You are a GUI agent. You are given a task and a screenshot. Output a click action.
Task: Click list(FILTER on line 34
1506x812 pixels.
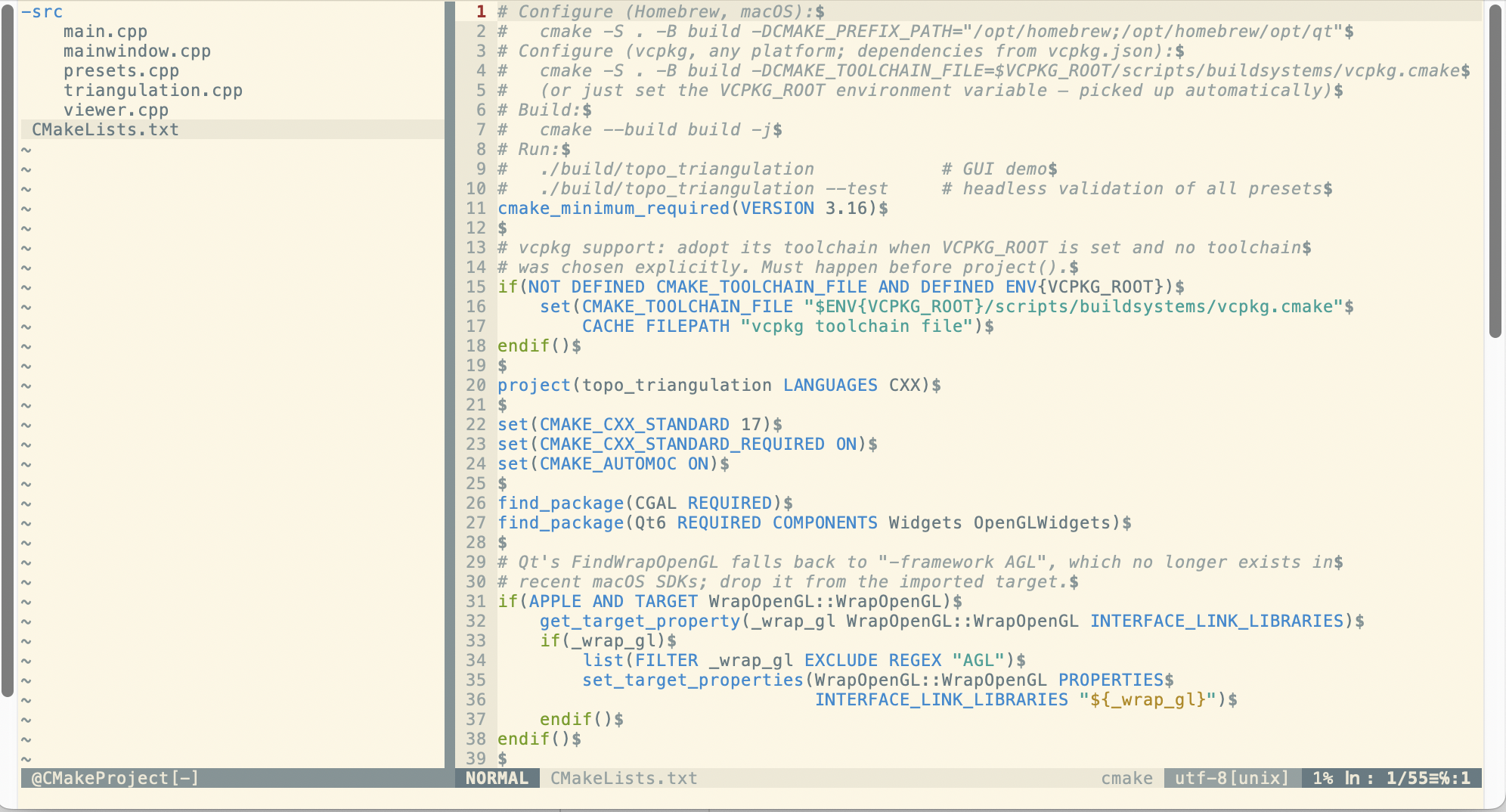[640, 661]
